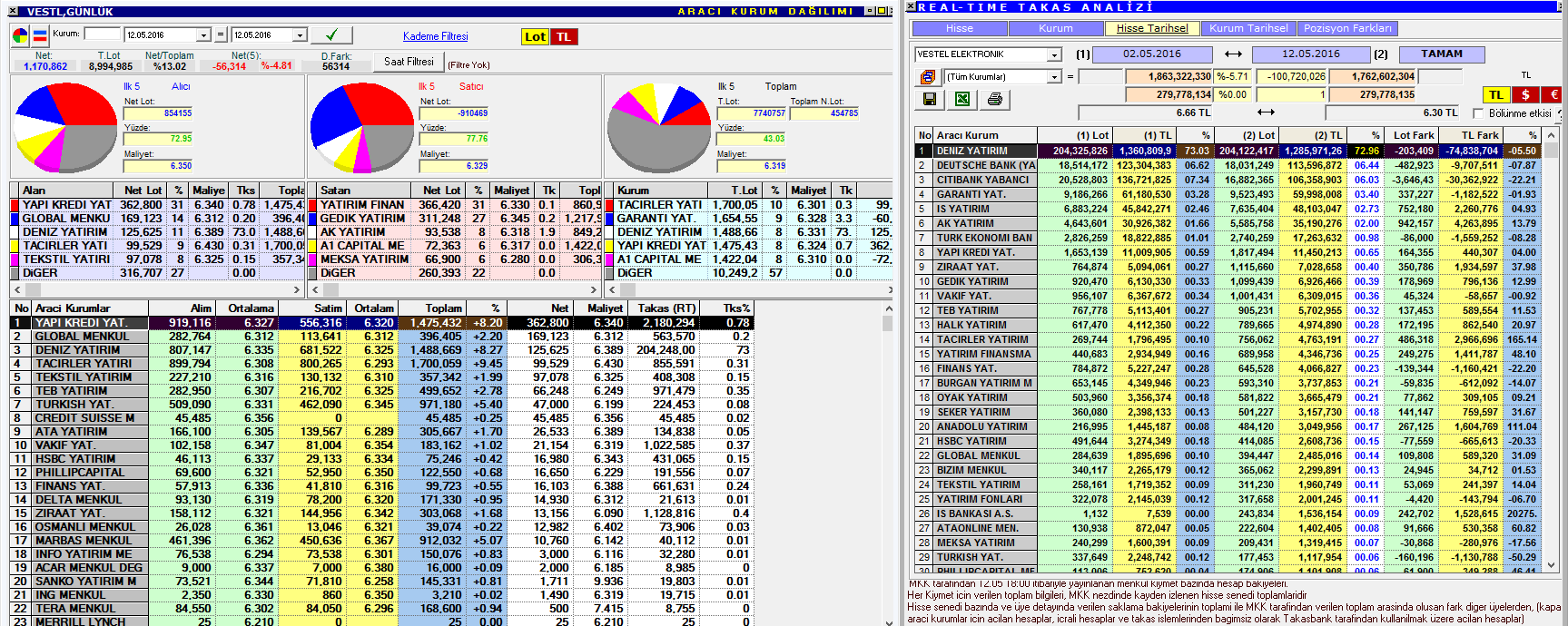Viewport: 1568px width, 626px height.
Task: Click the Kurum text input field
Action: point(102,34)
